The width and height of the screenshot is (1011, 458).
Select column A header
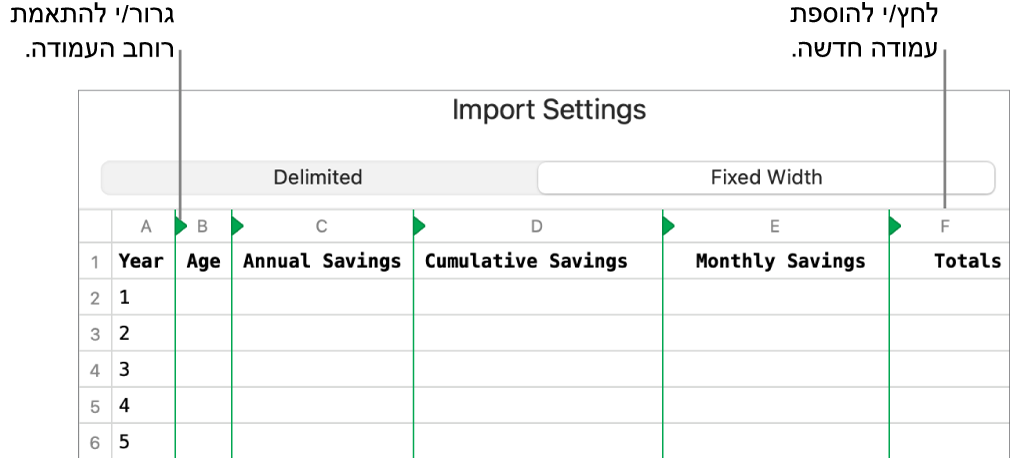click(145, 227)
